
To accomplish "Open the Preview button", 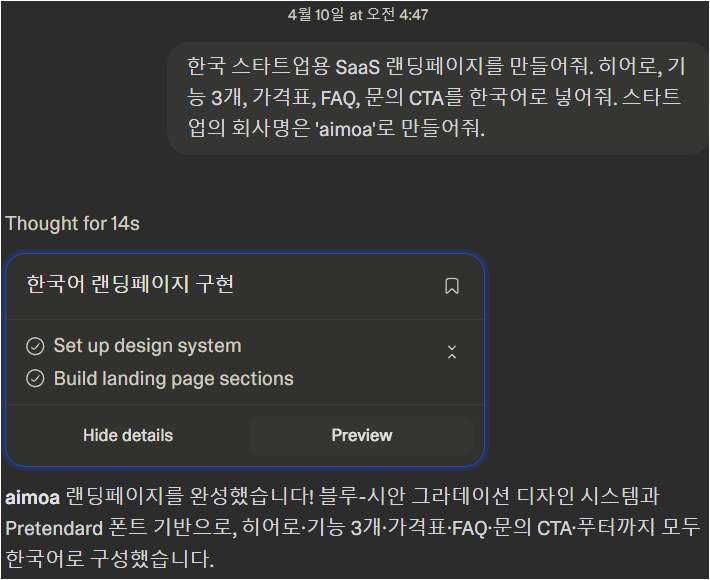I will coord(362,435).
